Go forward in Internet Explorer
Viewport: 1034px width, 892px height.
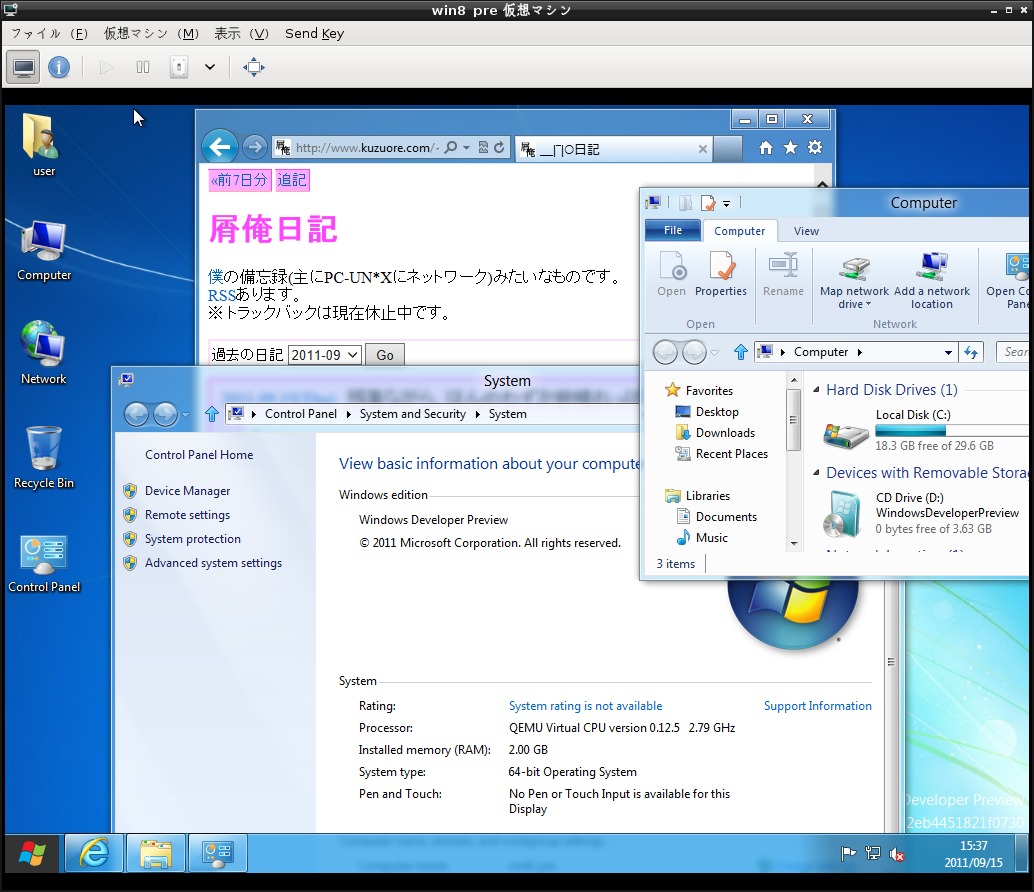pyautogui.click(x=255, y=147)
